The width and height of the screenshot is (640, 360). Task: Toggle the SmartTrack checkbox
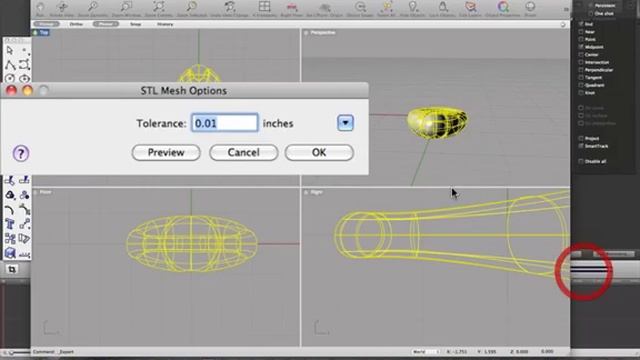(581, 146)
